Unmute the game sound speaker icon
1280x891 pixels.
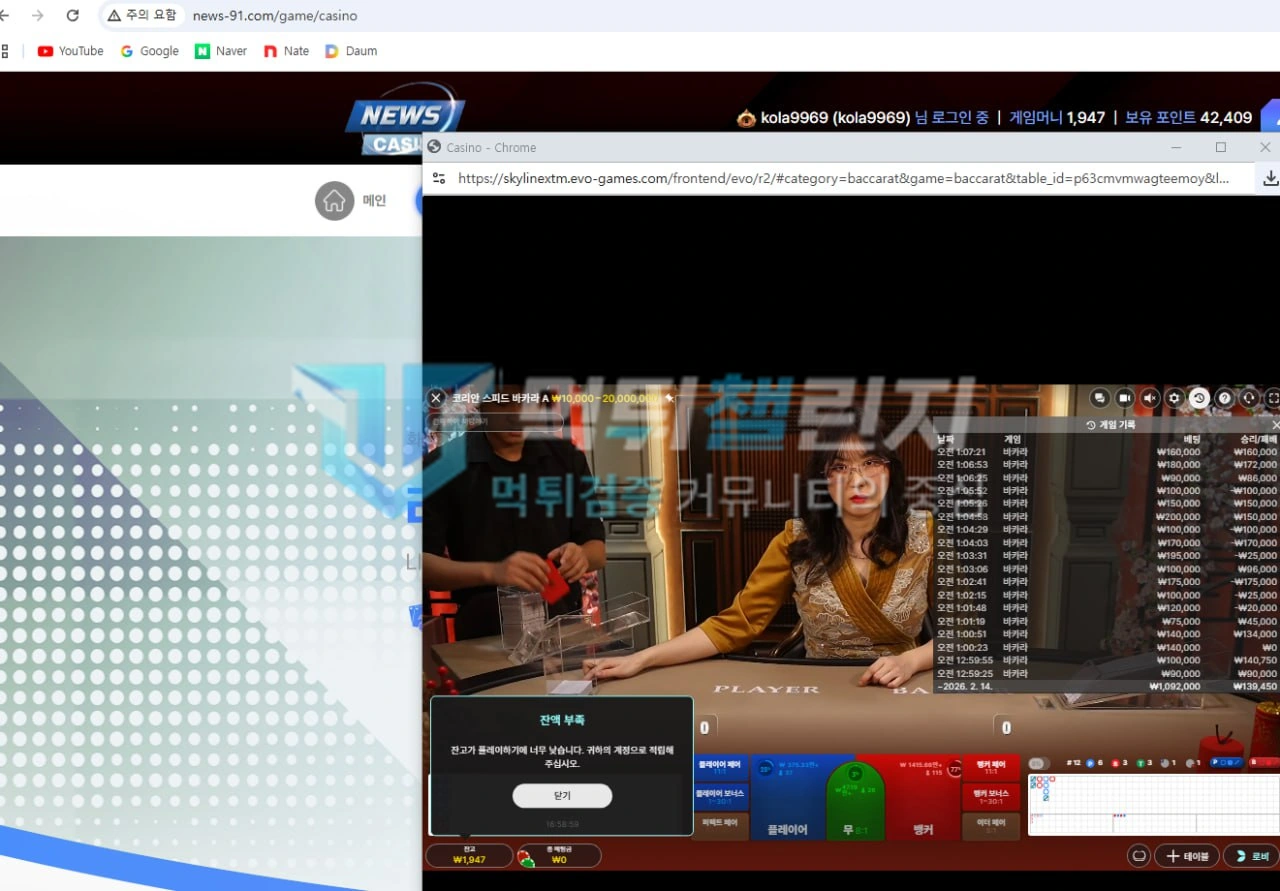coord(1150,398)
